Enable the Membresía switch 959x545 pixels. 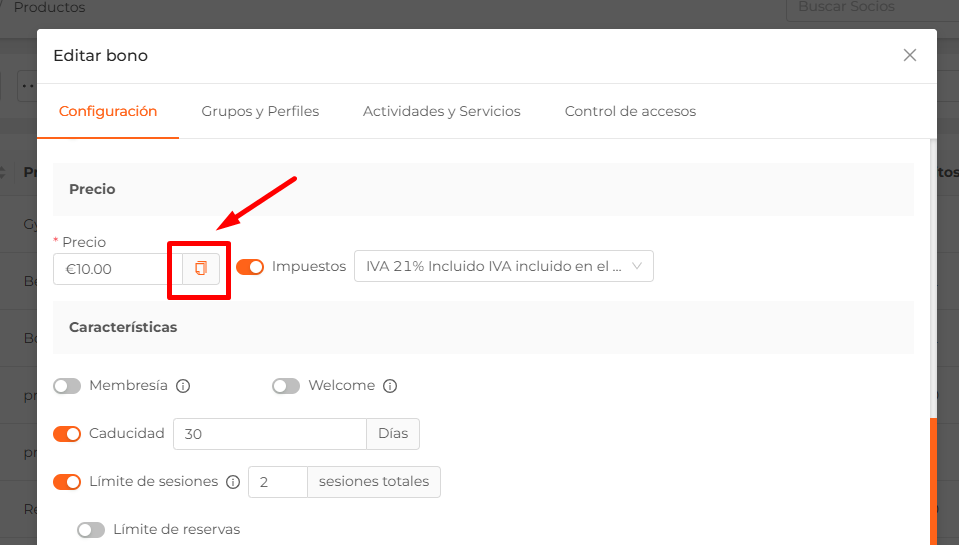[67, 386]
